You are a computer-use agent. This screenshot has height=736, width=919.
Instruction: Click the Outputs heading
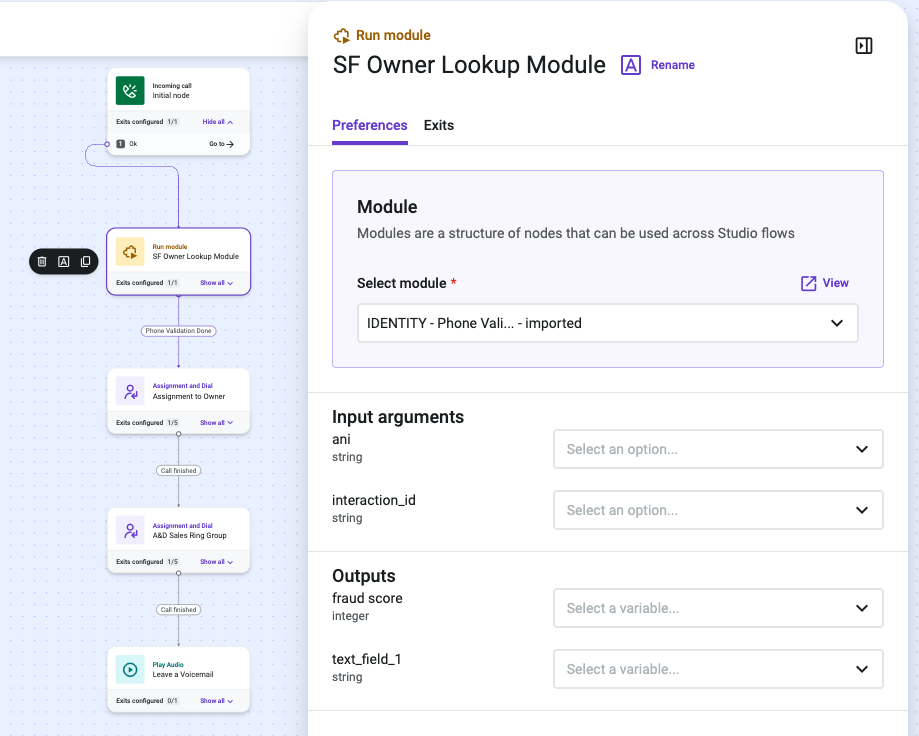[x=364, y=576]
